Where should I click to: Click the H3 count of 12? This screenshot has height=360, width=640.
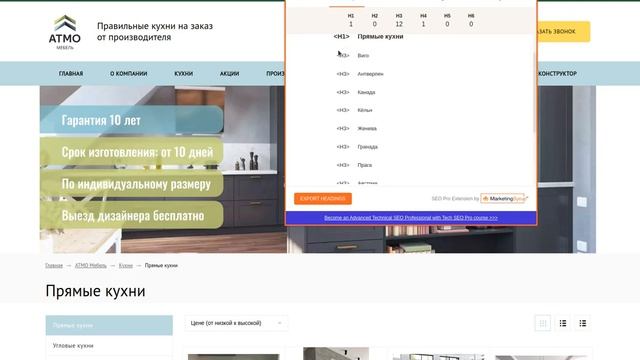(x=399, y=24)
